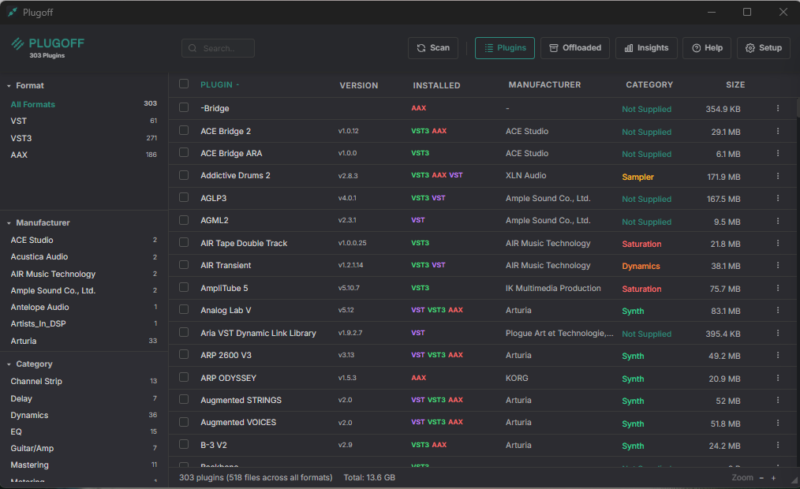
Task: Open the kebab menu for Addictive Drums 2
Action: click(778, 176)
